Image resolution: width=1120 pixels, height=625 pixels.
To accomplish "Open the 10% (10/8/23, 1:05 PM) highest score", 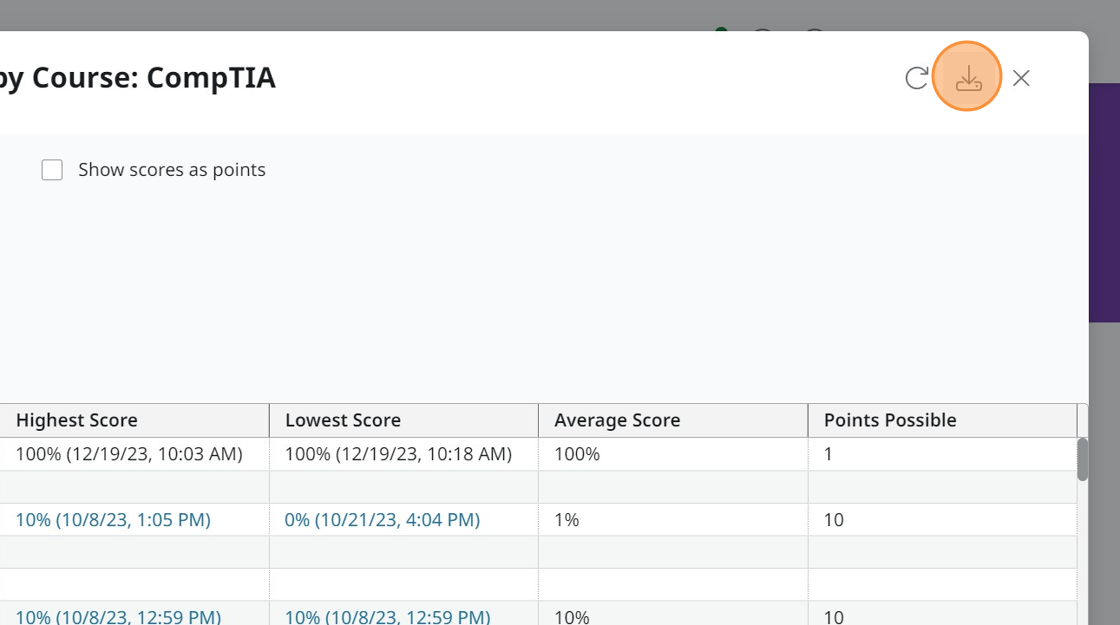I will [x=113, y=519].
